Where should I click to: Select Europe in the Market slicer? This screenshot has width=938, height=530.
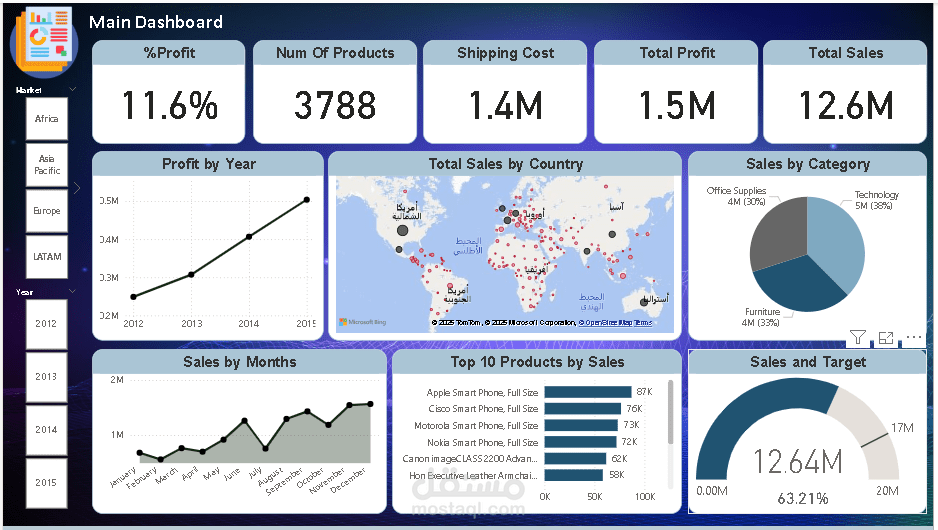click(47, 211)
